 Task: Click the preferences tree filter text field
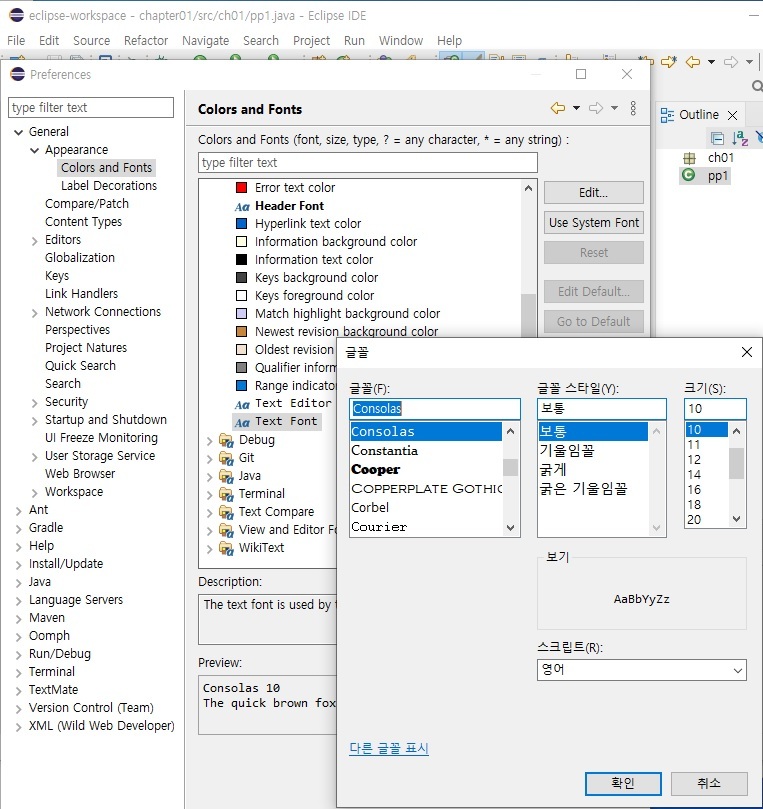pyautogui.click(x=91, y=107)
